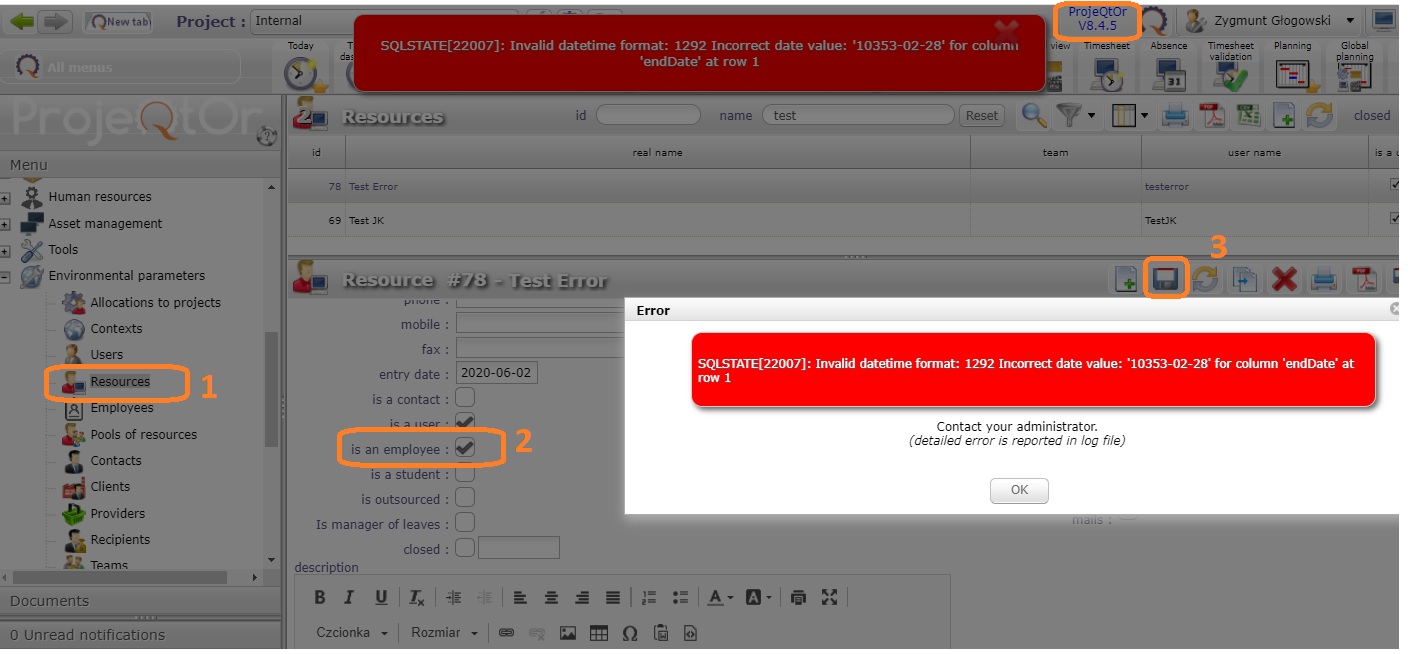The image size is (1427, 654).
Task: Select Employees in the menu tree
Action: click(121, 408)
